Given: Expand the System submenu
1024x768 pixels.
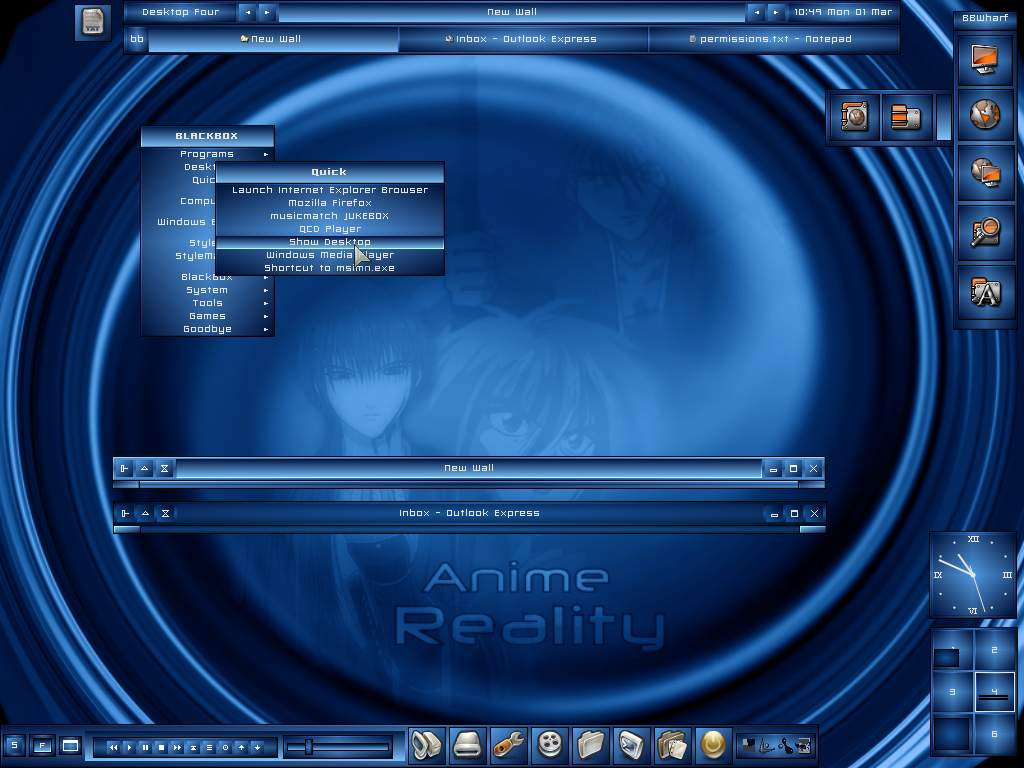Looking at the screenshot, I should tap(207, 290).
